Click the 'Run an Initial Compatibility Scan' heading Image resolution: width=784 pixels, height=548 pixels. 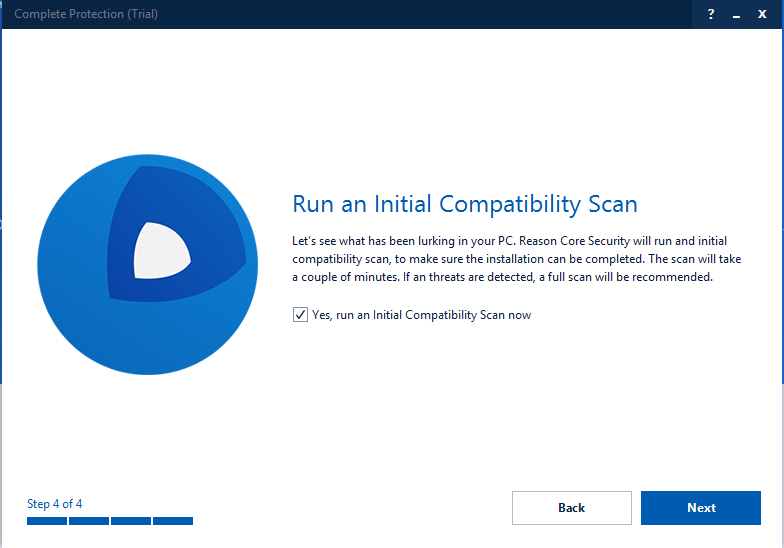464,204
